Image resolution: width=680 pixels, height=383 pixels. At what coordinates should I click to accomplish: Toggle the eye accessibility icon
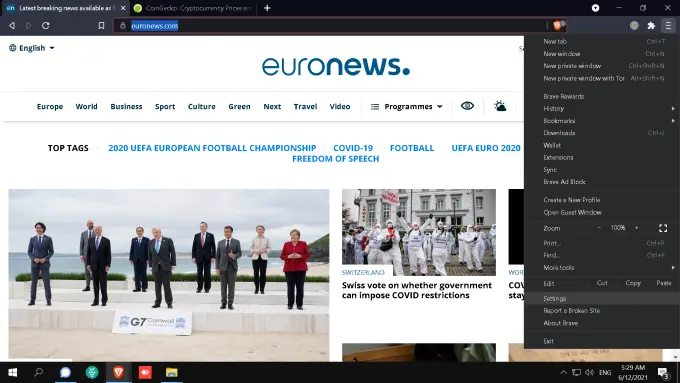tap(468, 106)
